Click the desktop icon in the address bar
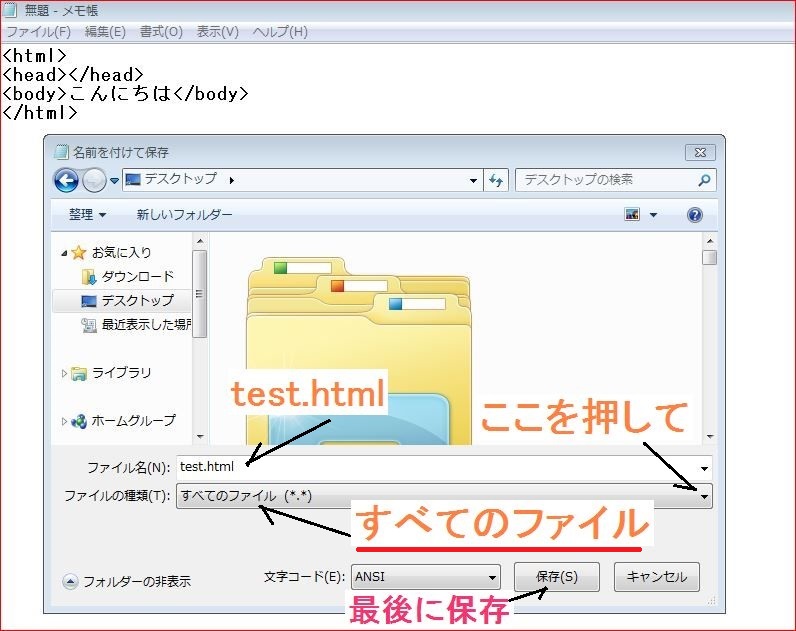The width and height of the screenshot is (796, 631). [x=132, y=179]
